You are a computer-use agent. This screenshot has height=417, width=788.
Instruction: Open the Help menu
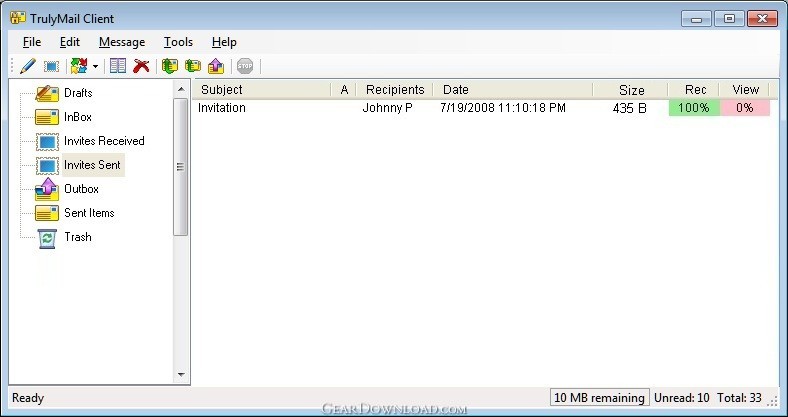tap(224, 42)
